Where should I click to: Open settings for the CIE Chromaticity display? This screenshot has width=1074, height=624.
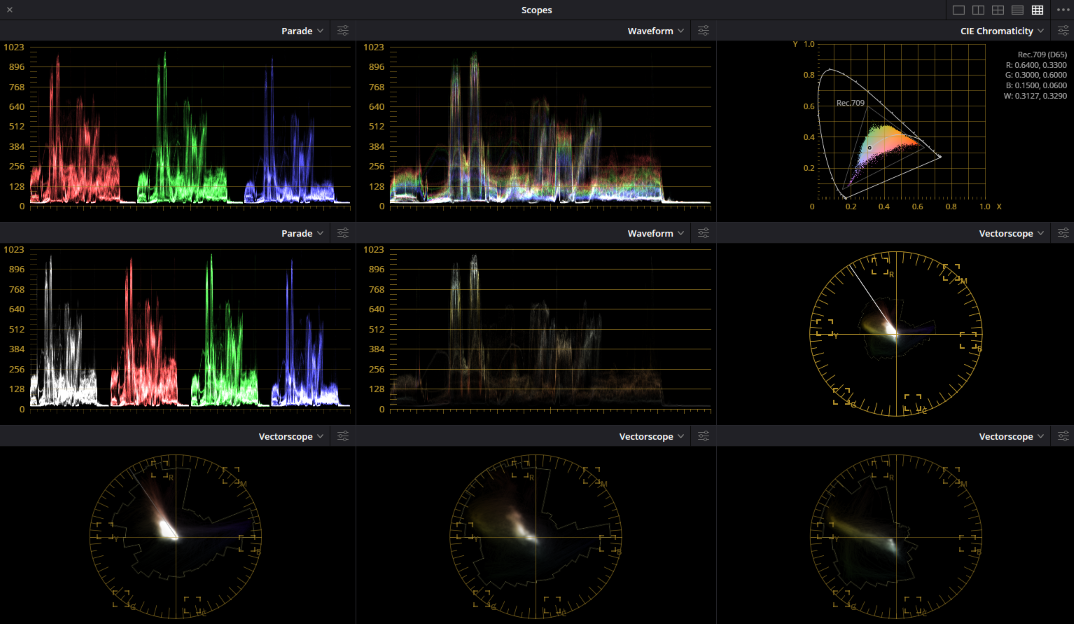tap(1063, 30)
